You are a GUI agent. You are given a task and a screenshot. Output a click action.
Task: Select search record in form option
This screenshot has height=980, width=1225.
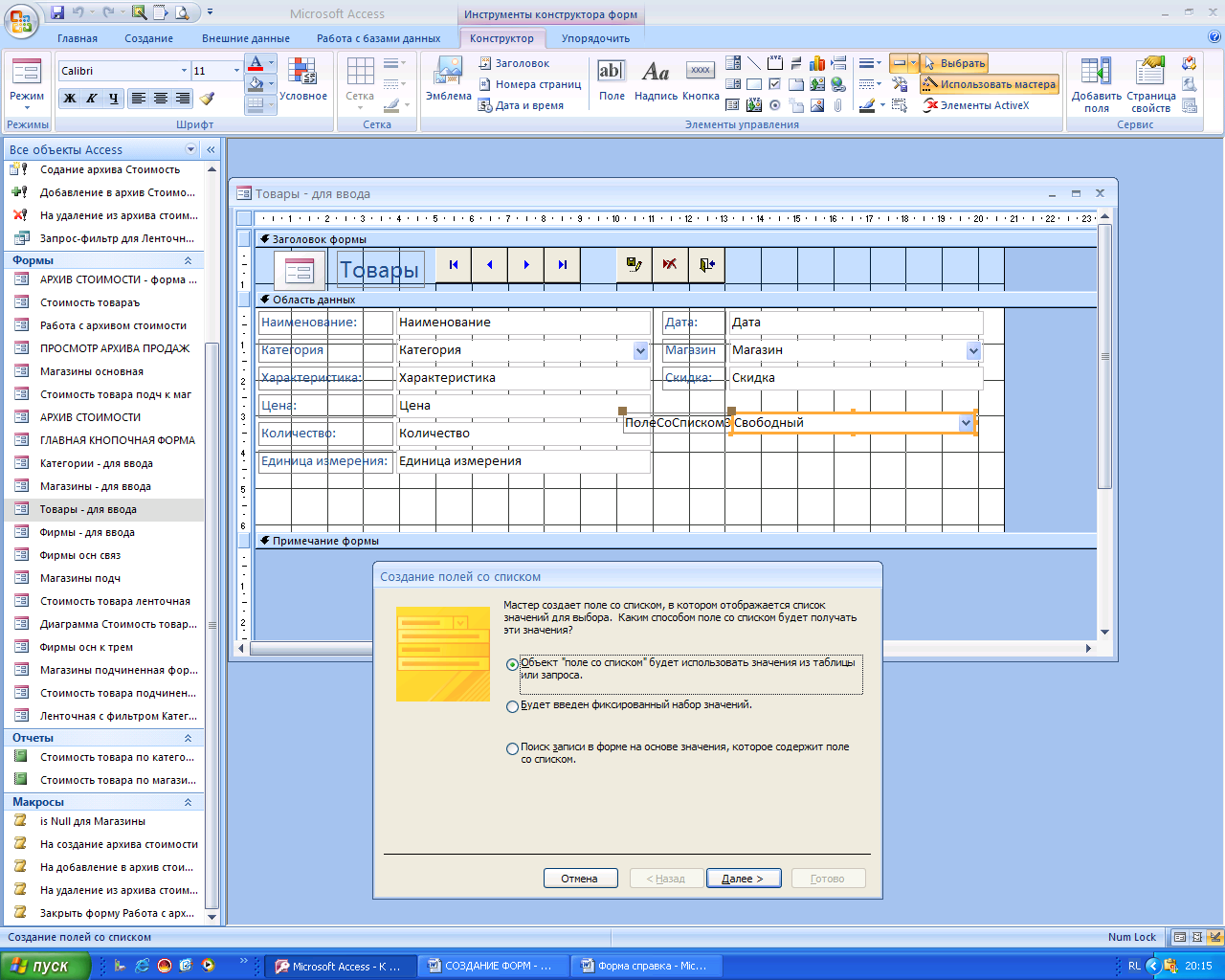pyautogui.click(x=513, y=748)
